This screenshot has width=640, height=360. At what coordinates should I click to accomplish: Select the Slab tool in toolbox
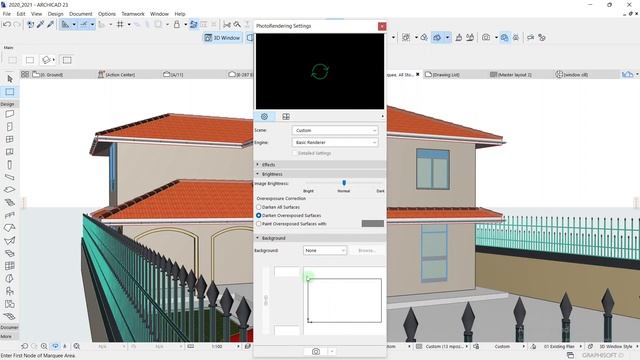[10, 190]
